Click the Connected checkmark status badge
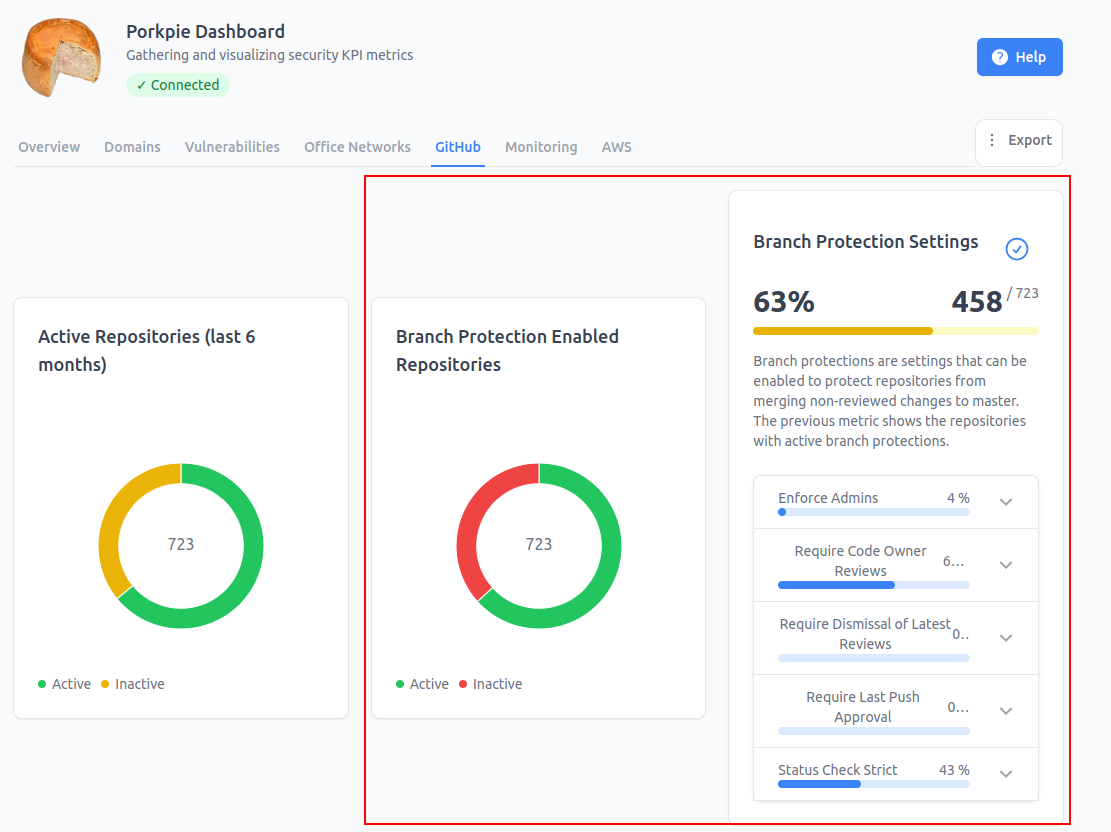 tap(178, 85)
